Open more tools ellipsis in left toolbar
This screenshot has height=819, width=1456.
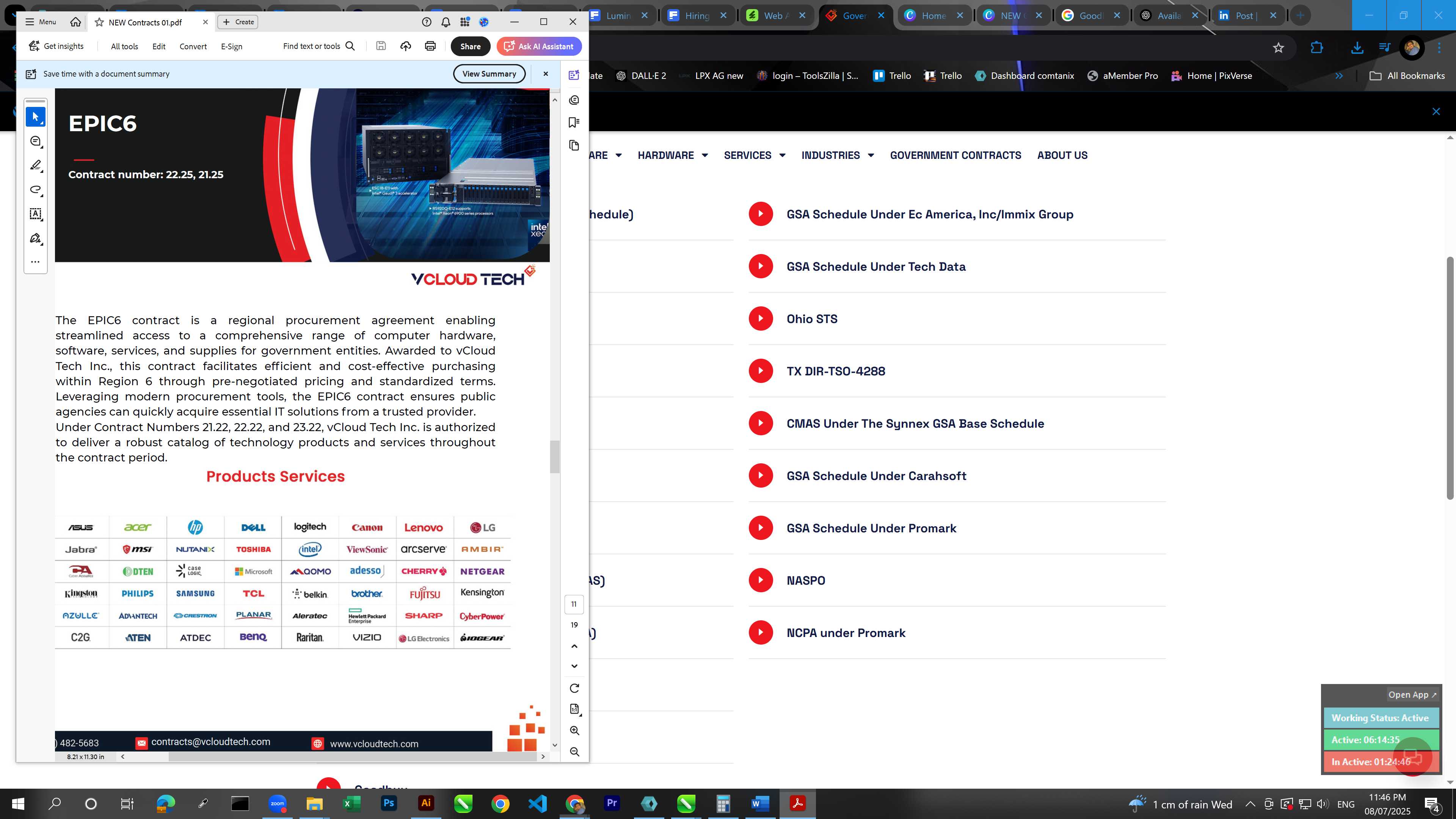coord(36,262)
